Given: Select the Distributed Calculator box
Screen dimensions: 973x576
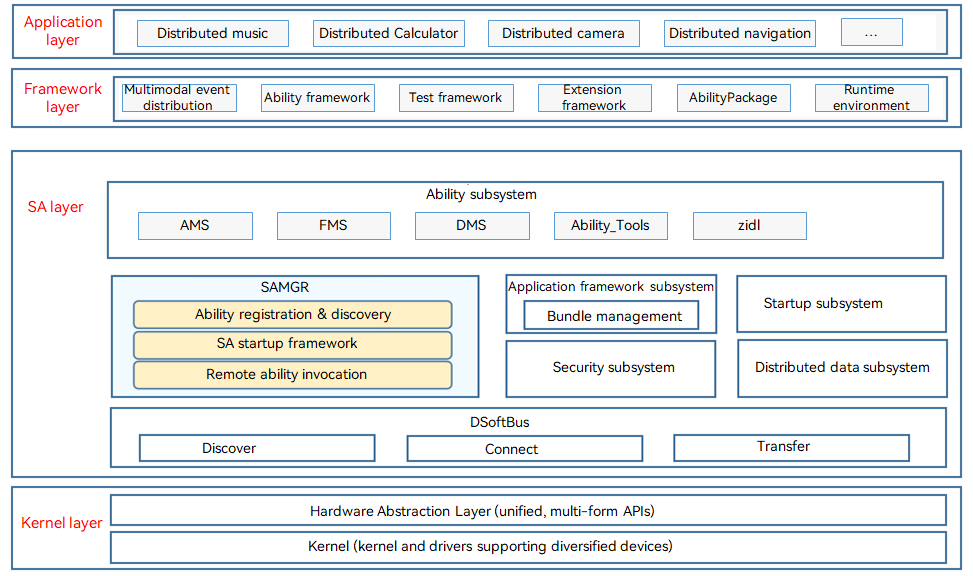Looking at the screenshot, I should tap(388, 33).
